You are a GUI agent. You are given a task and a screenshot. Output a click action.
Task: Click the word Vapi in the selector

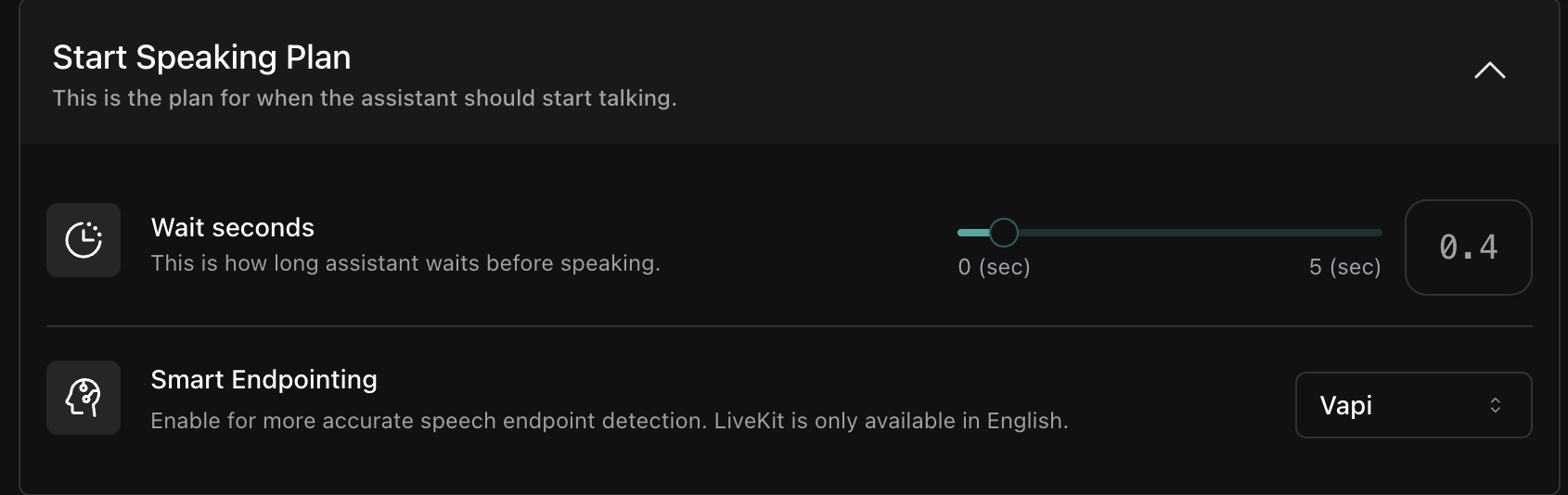1345,405
